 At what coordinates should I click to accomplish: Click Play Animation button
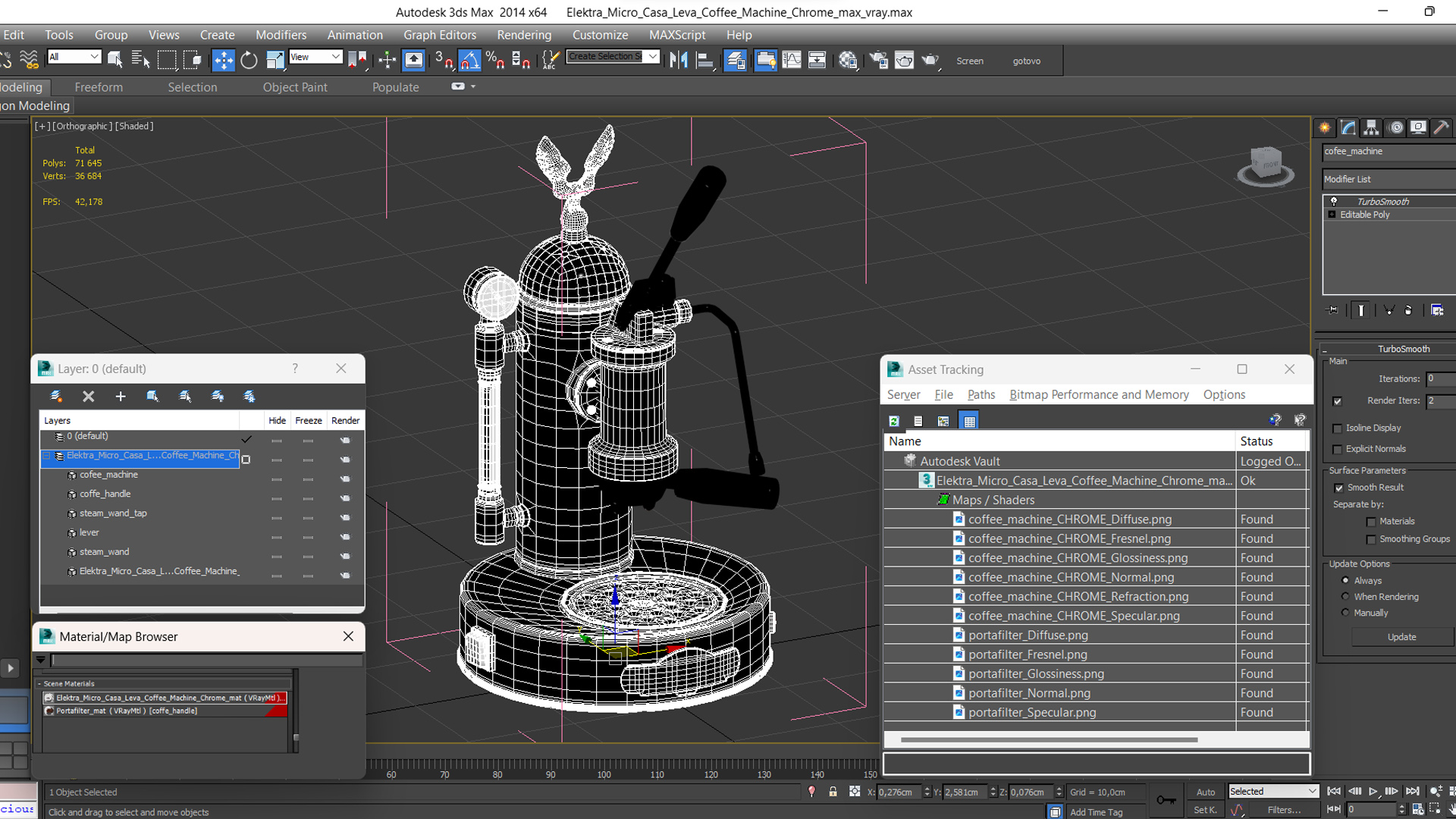(1373, 791)
